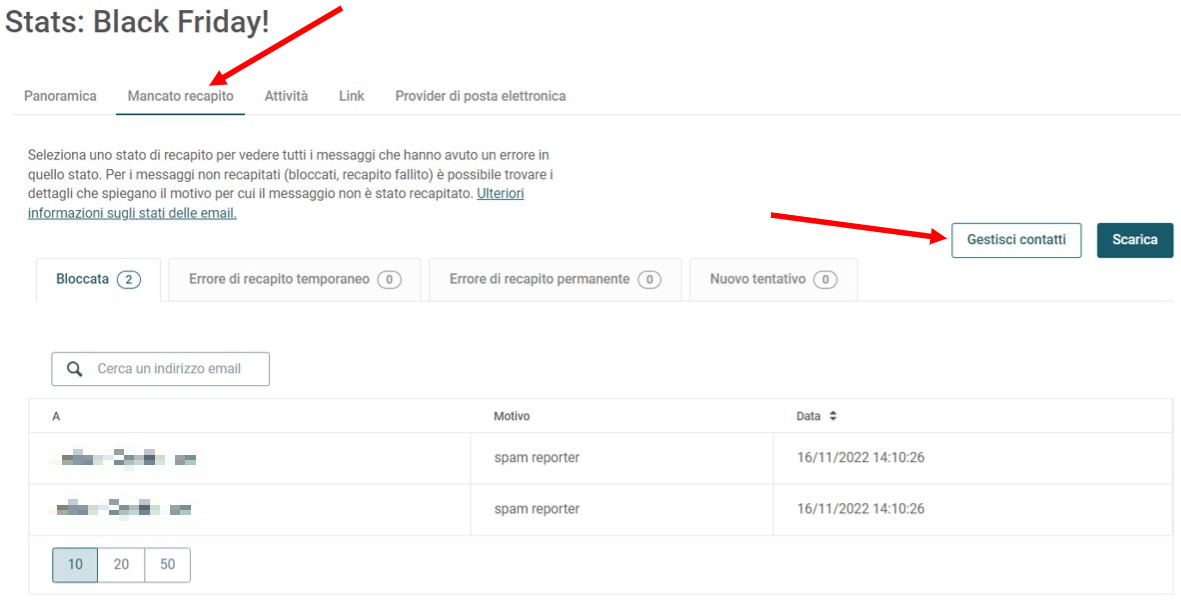Click the Stats: Black Friday! heading
Image resolution: width=1181 pixels, height=602 pixels.
[x=137, y=22]
